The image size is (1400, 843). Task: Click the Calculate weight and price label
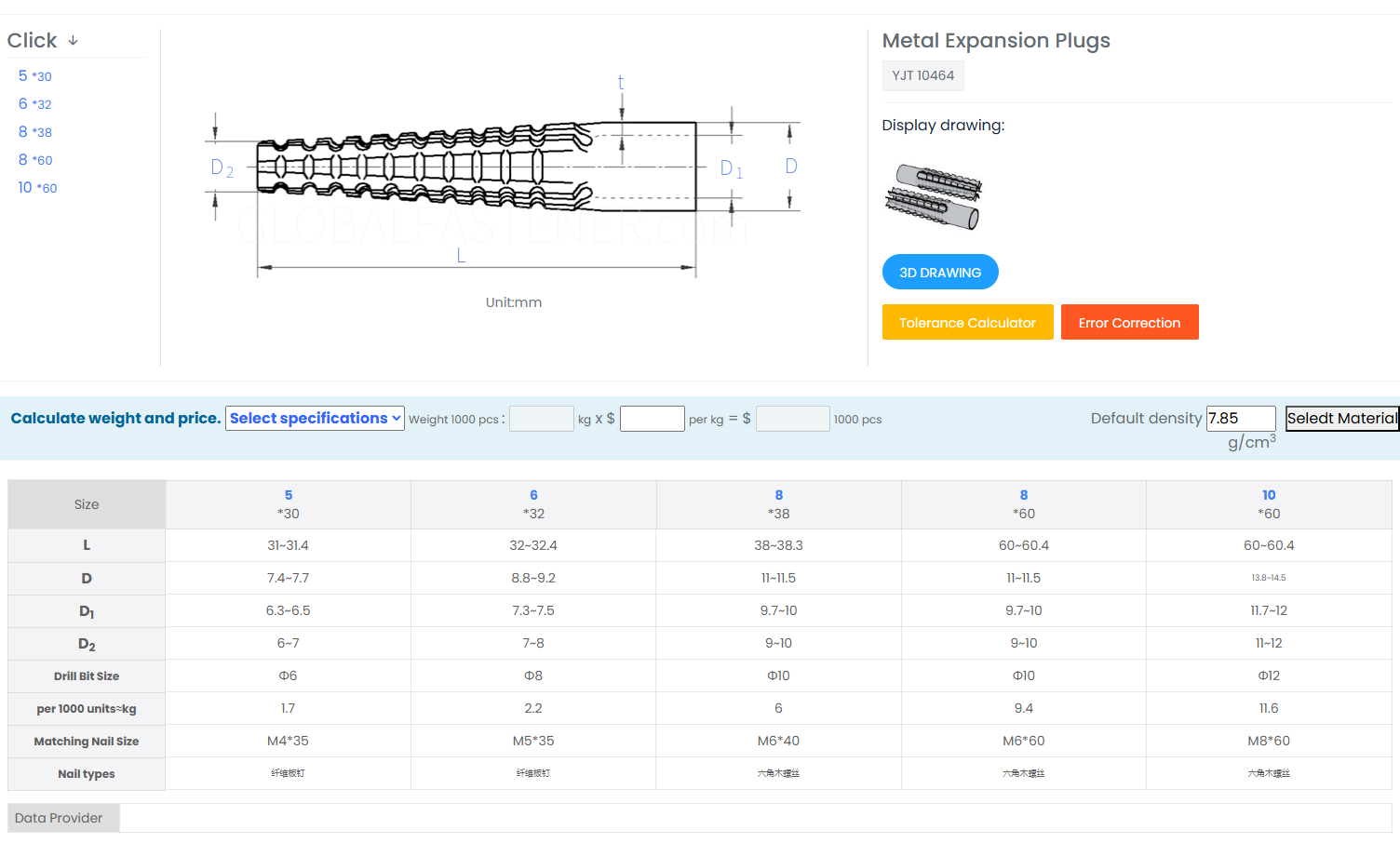tap(115, 419)
